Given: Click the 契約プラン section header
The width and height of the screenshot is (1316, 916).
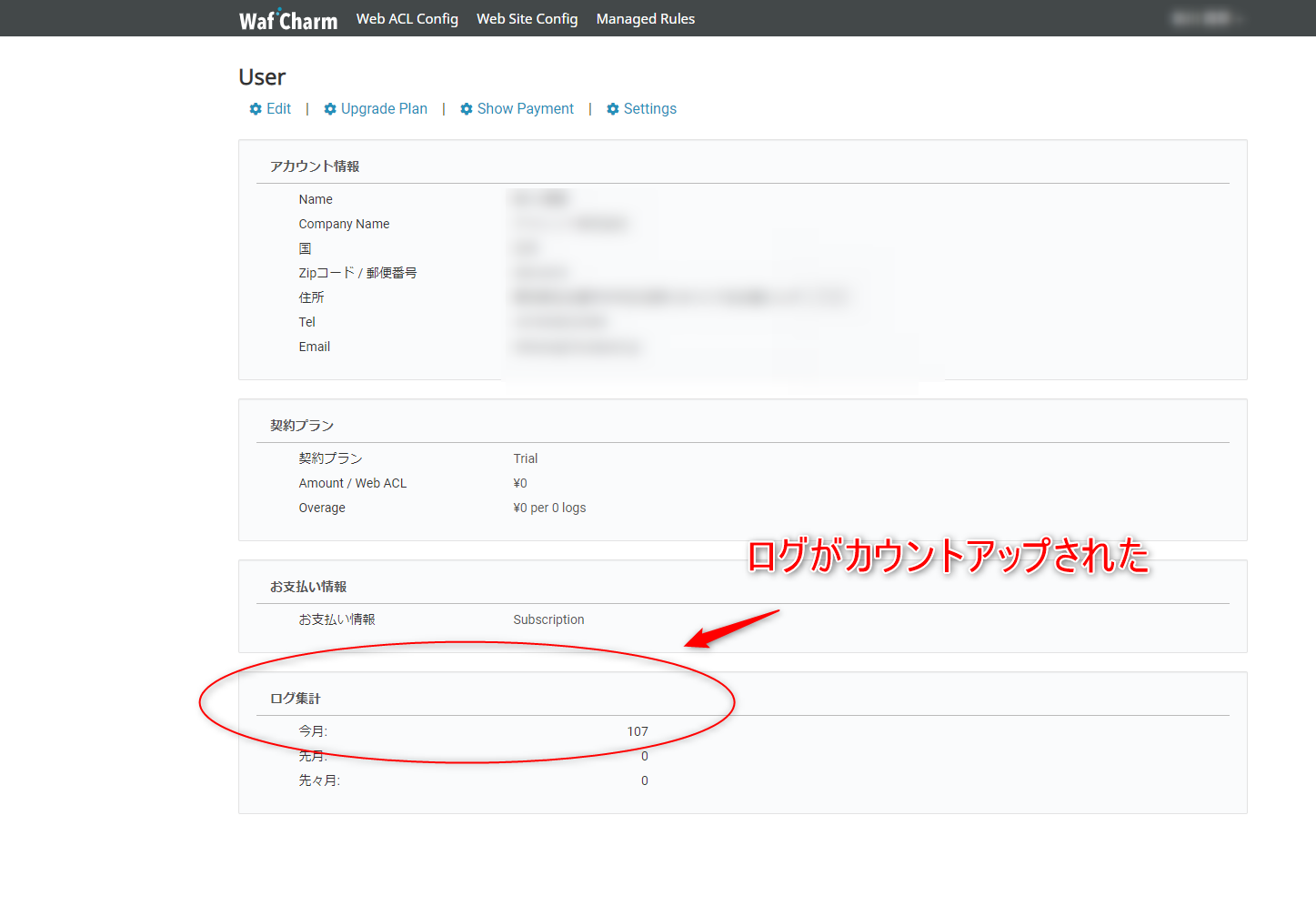Looking at the screenshot, I should click(x=301, y=424).
